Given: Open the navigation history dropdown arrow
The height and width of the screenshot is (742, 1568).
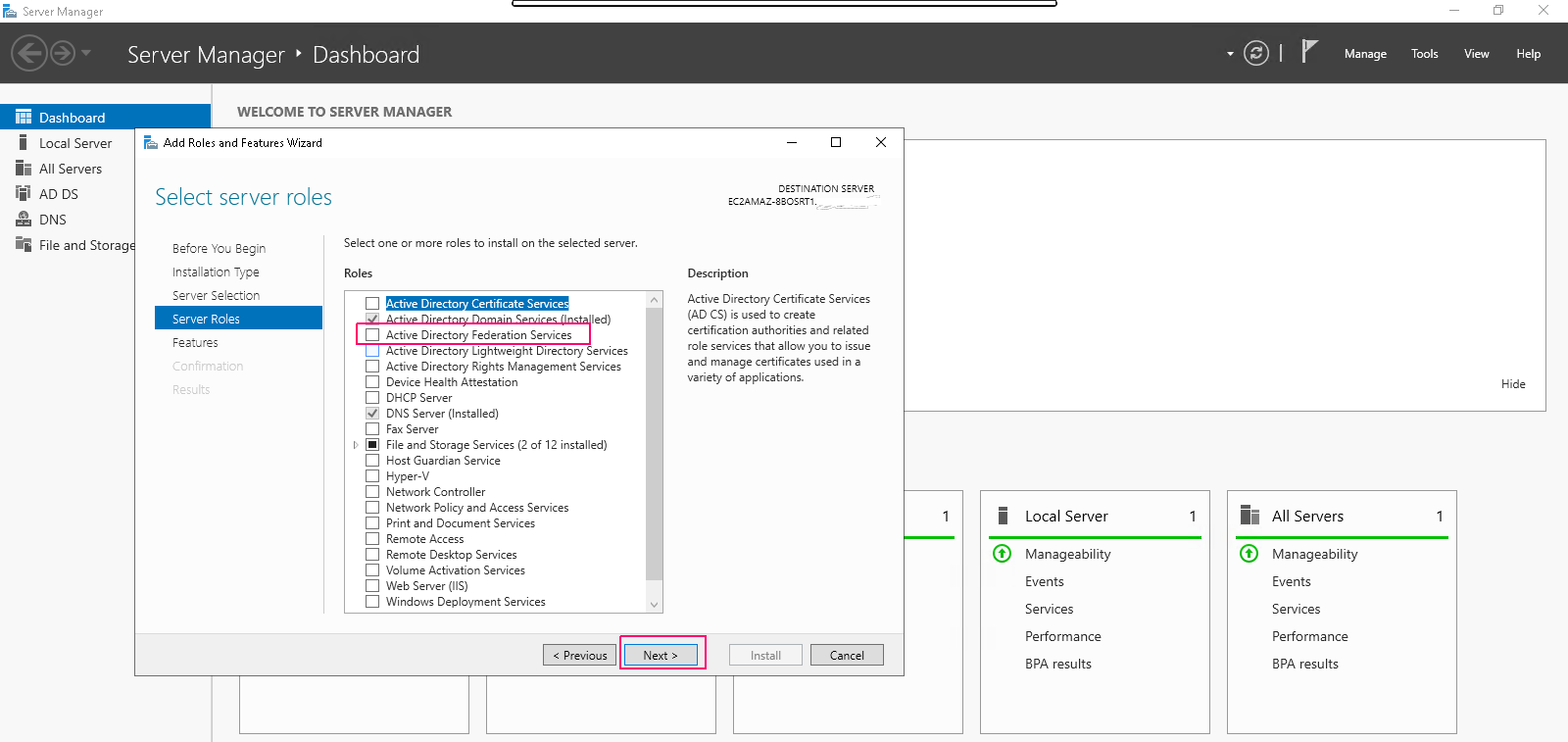Looking at the screenshot, I should (x=86, y=53).
